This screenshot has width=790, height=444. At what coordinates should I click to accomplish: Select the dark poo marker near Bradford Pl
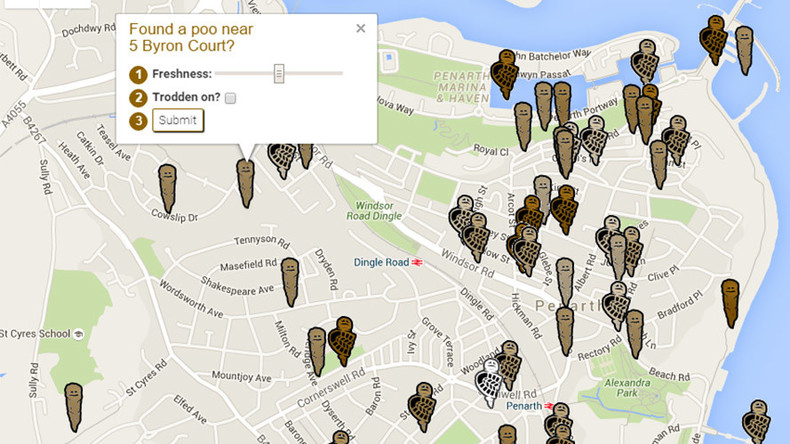730,304
